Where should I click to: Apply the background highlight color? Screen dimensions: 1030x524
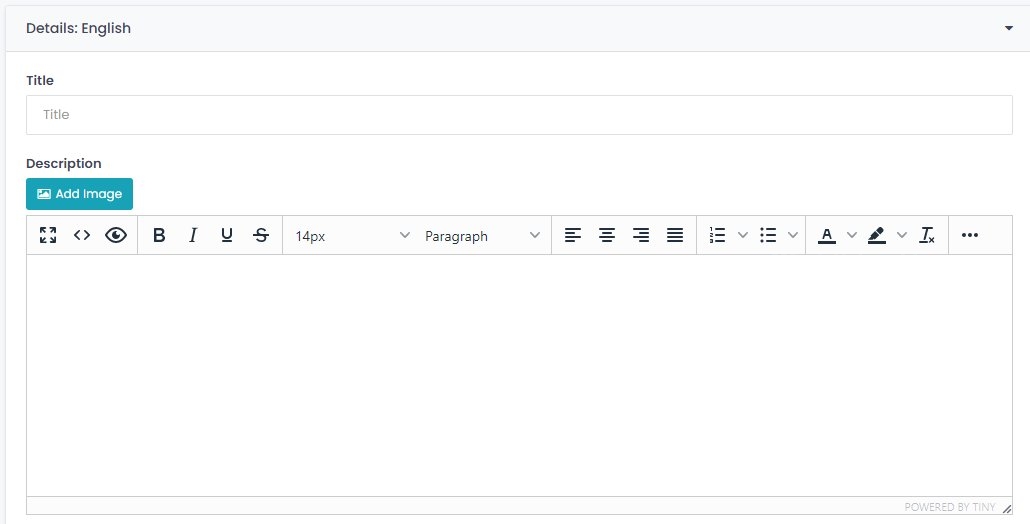point(877,235)
